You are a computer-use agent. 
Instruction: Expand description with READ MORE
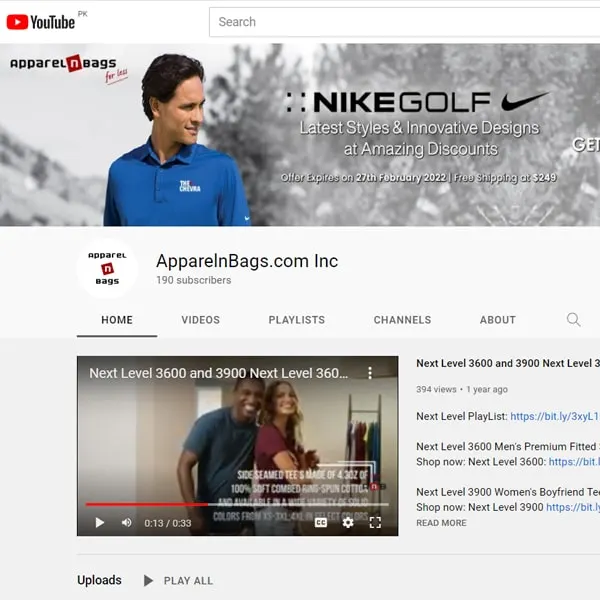pyautogui.click(x=441, y=523)
